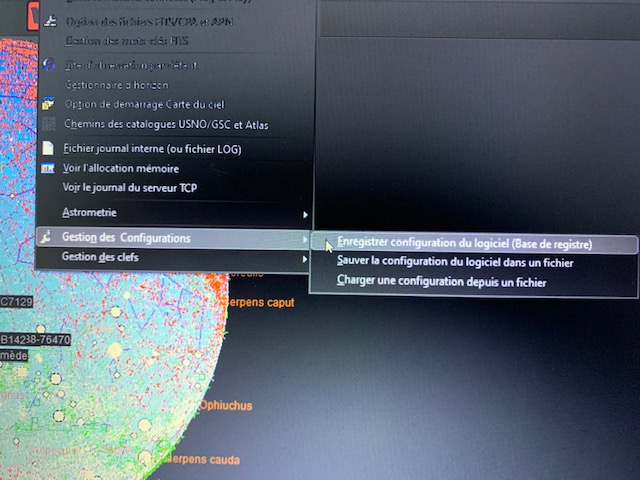The image size is (640, 480).
Task: Click the Ophiuchus constellation label
Action: tap(224, 406)
